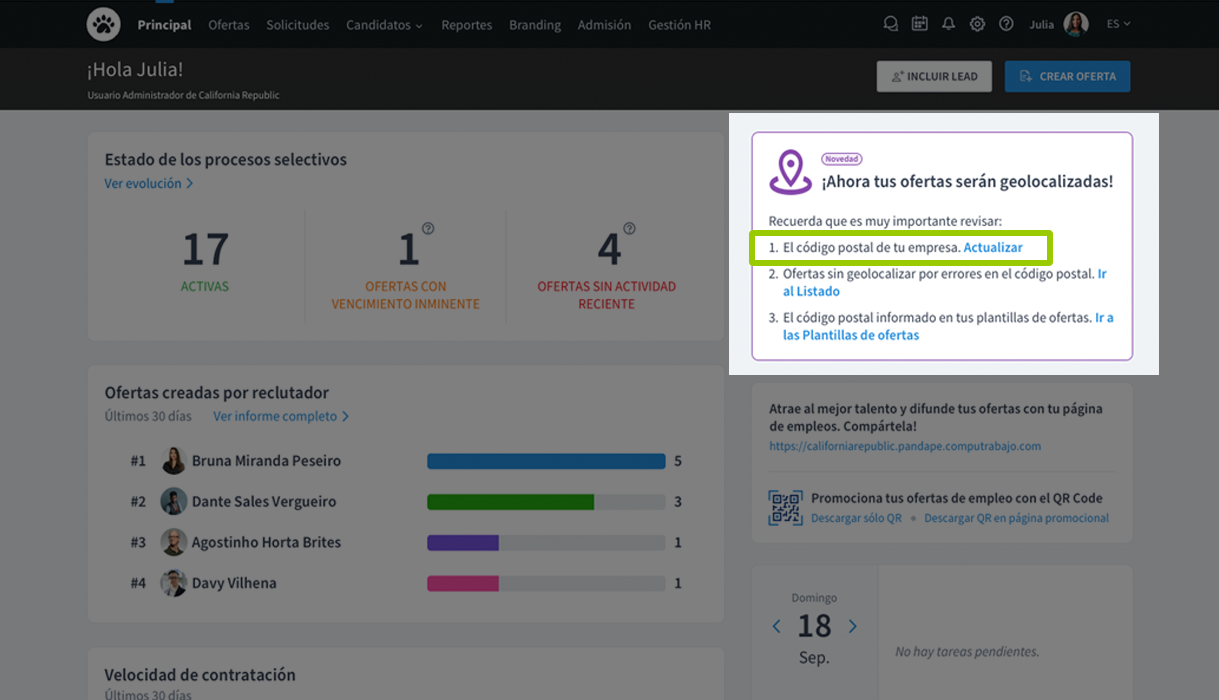Go to next day in calendar

click(x=852, y=627)
